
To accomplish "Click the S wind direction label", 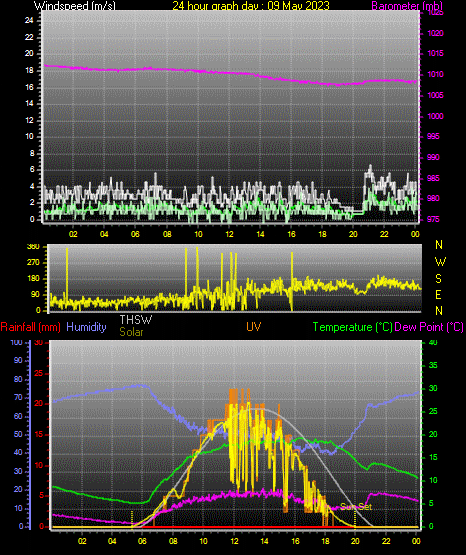I will click(x=438, y=279).
